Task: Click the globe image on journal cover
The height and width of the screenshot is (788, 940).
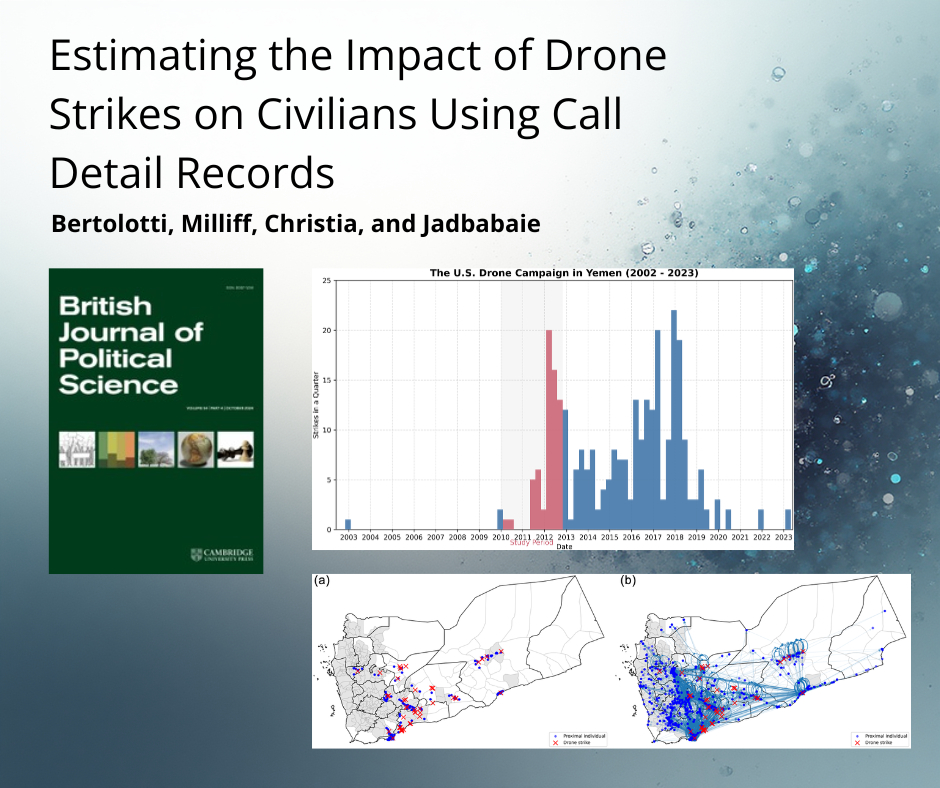Action: point(195,448)
